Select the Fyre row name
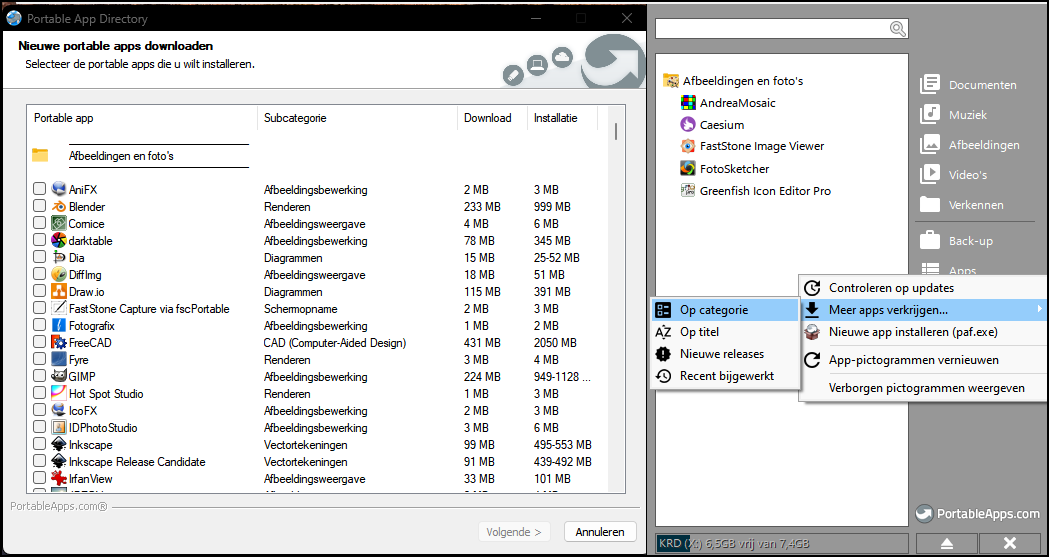This screenshot has height=557, width=1049. [x=78, y=360]
